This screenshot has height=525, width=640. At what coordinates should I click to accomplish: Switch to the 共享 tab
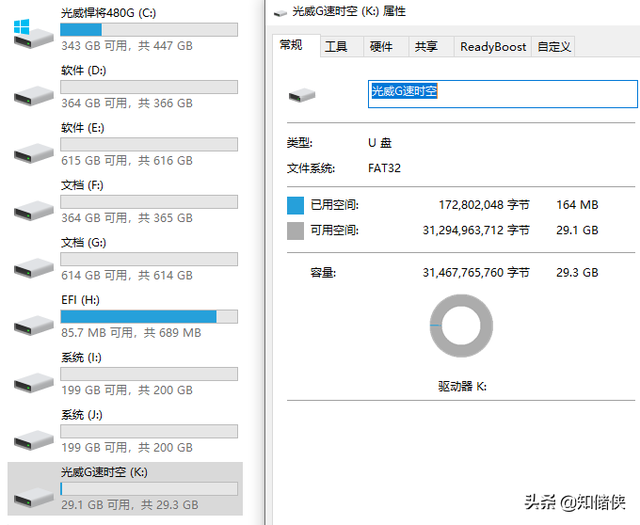(x=426, y=46)
